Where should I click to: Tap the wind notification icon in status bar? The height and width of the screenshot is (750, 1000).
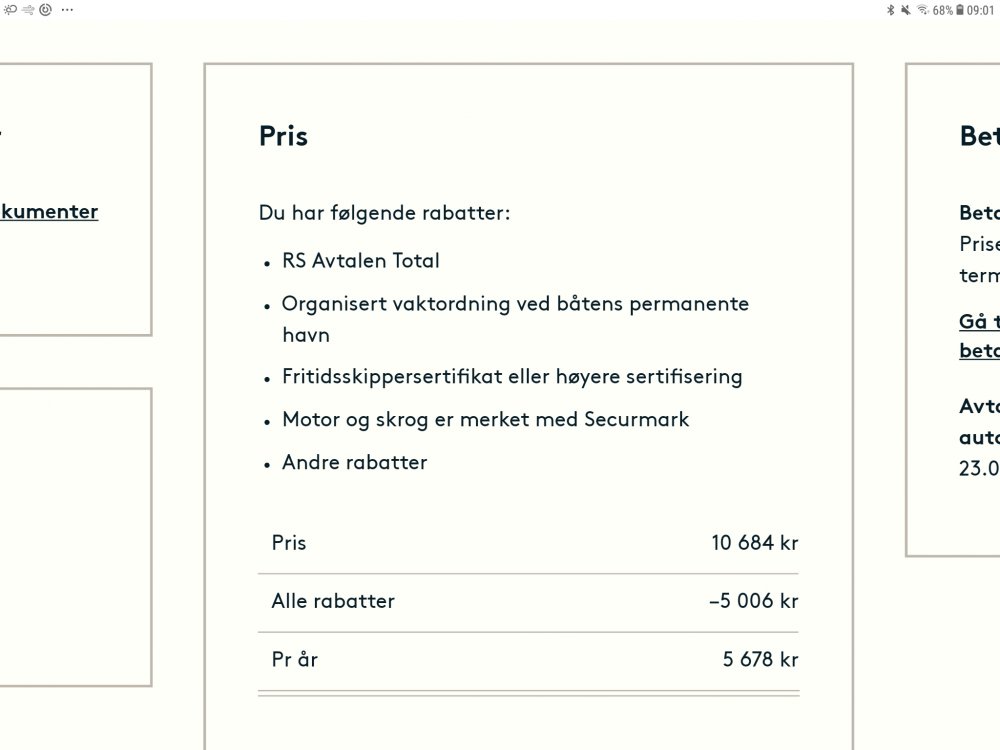pyautogui.click(x=28, y=10)
